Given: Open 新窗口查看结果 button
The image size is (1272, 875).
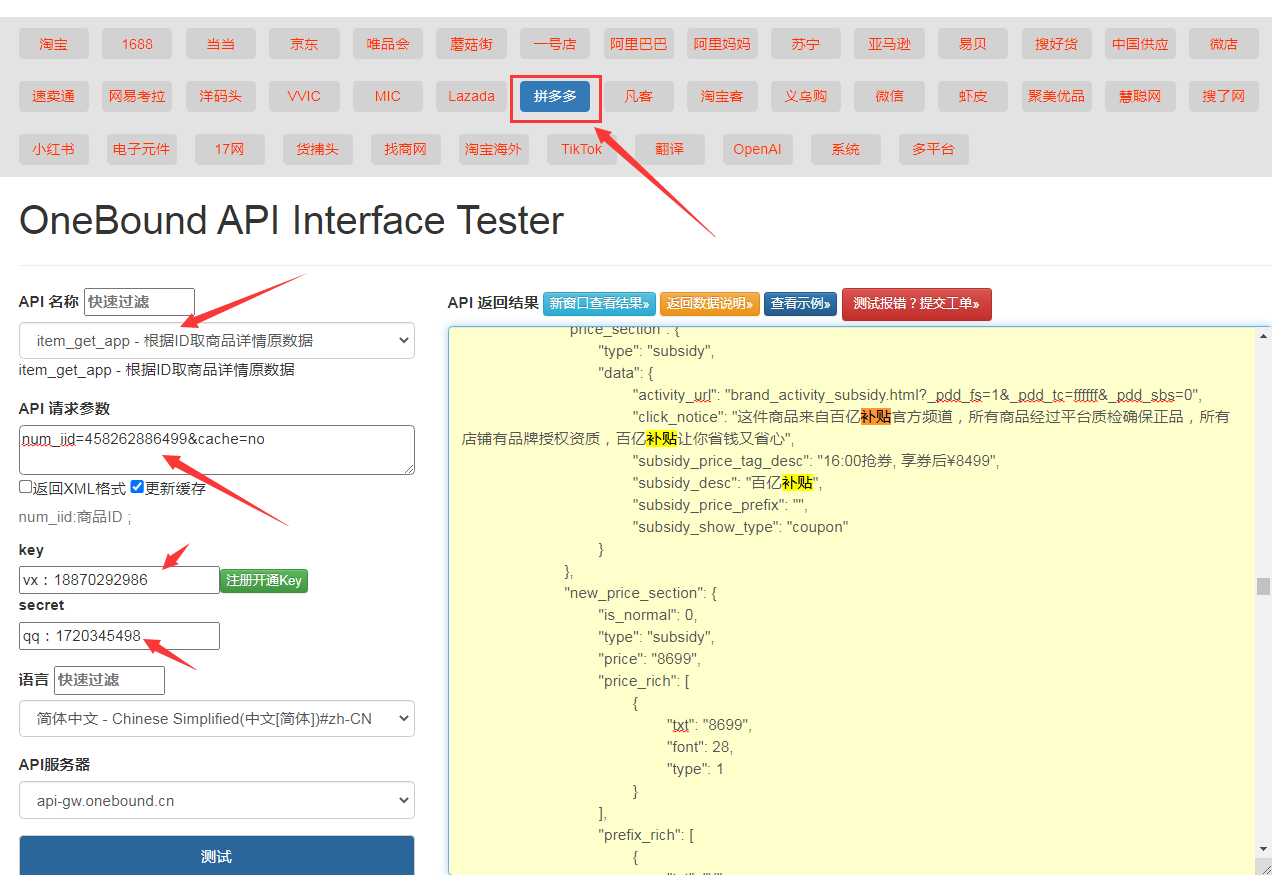Looking at the screenshot, I should pos(599,304).
